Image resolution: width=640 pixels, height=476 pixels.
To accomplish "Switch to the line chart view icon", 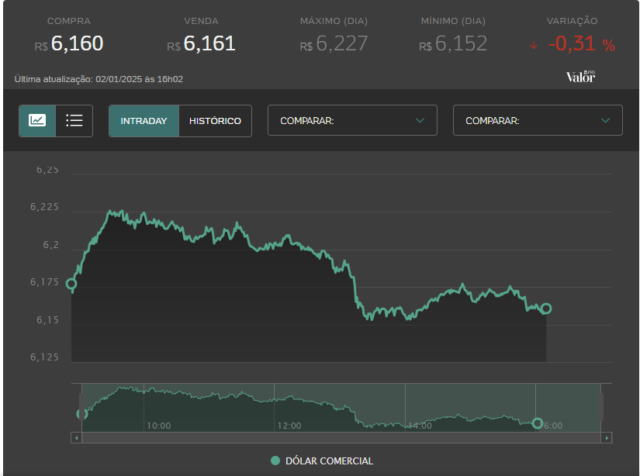I will [37, 120].
